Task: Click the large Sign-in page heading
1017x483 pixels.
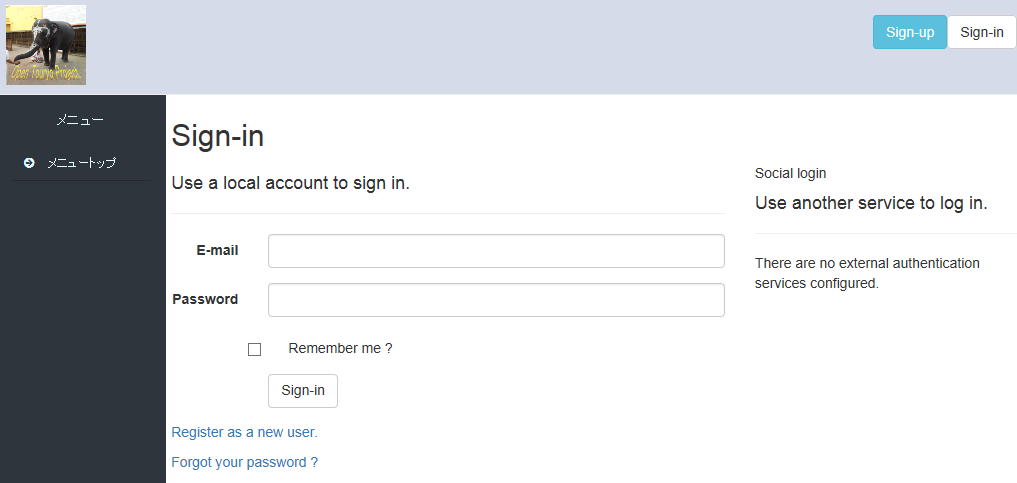Action: point(218,136)
